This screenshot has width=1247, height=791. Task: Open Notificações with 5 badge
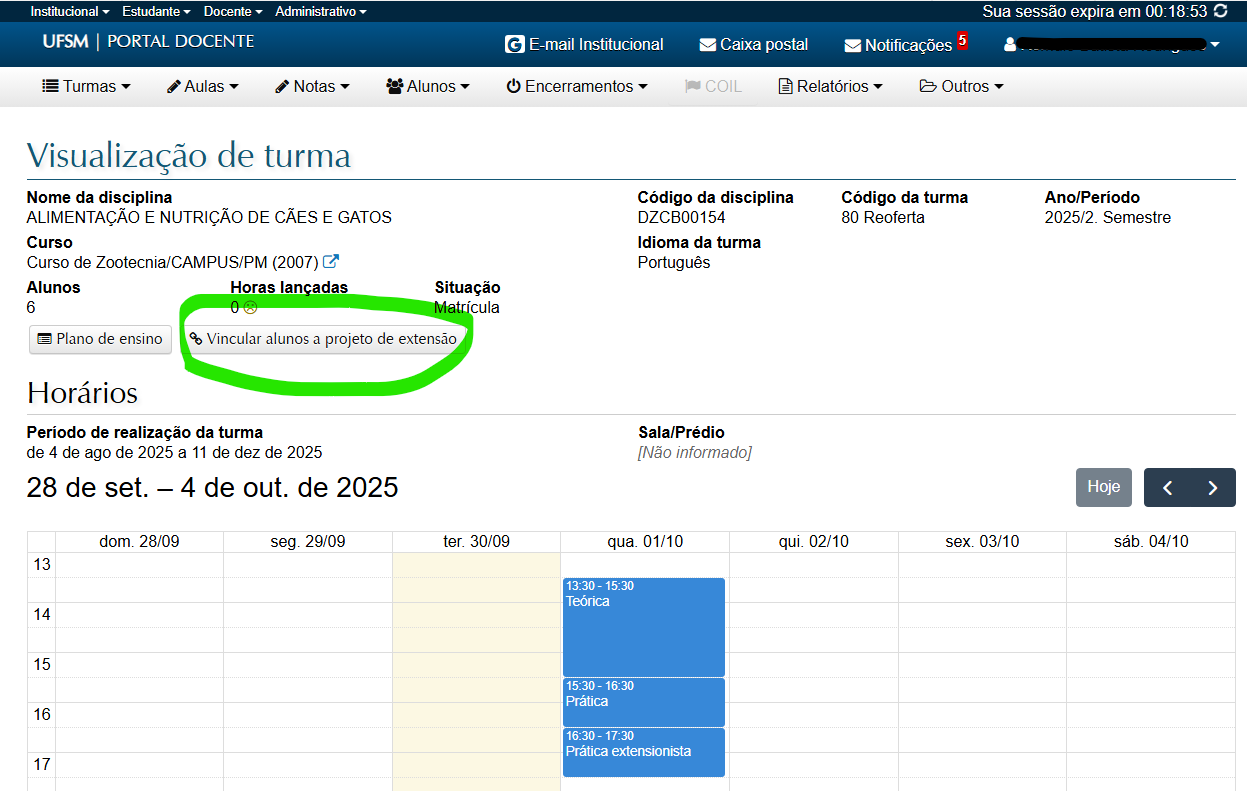(x=898, y=45)
